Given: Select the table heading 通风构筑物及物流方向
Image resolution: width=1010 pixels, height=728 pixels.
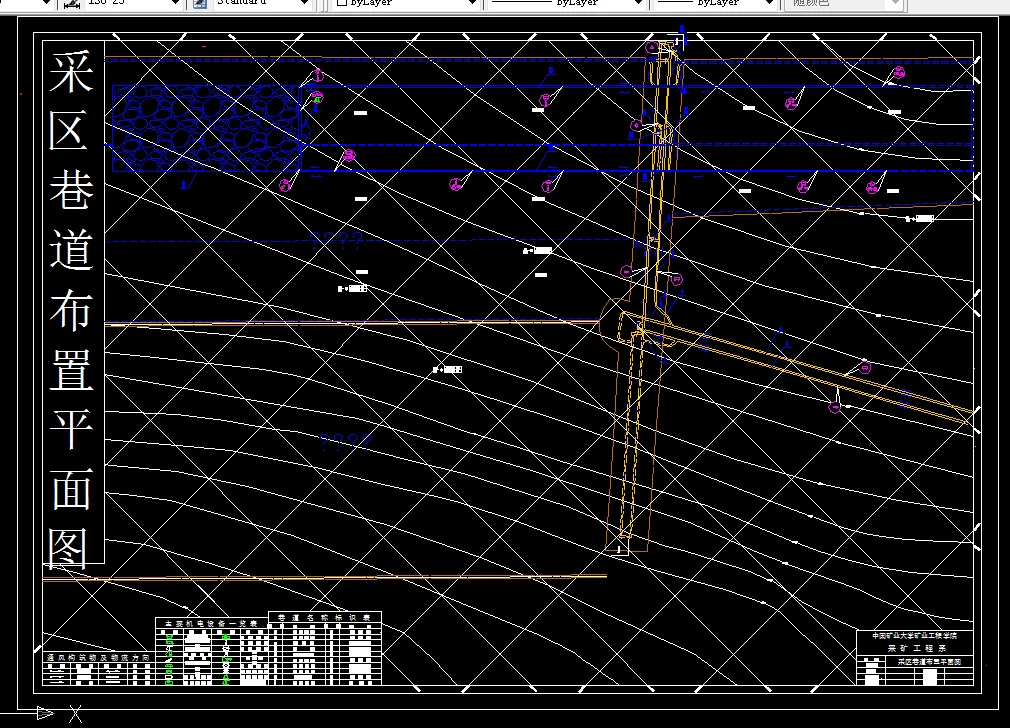Looking at the screenshot, I should pyautogui.click(x=98, y=658).
